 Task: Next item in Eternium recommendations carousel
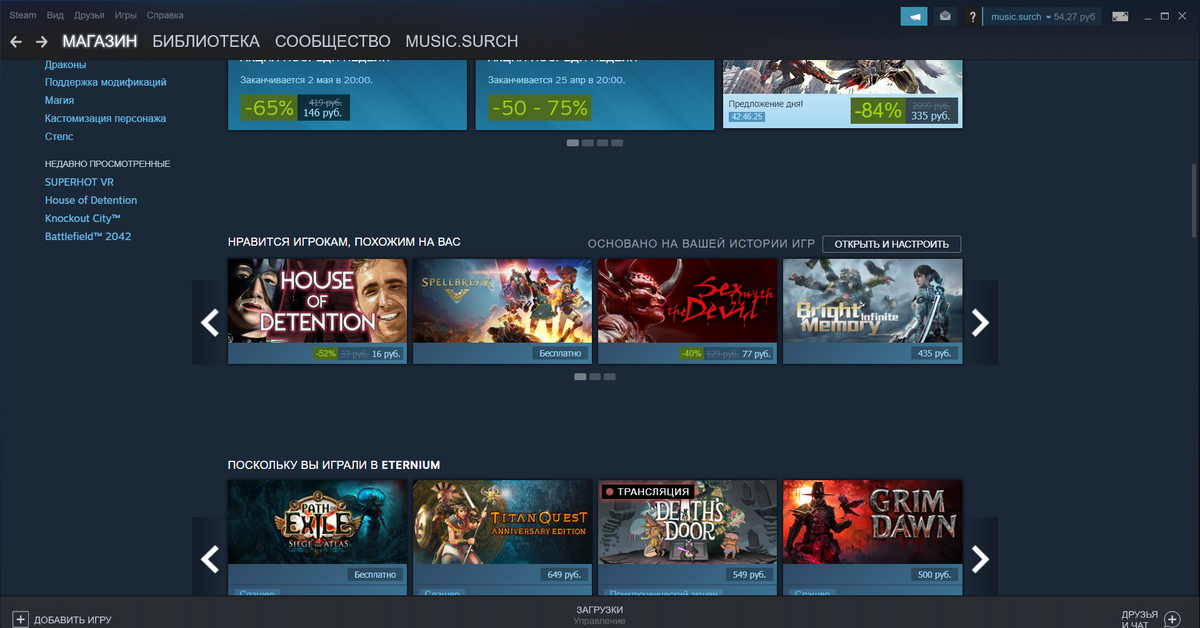[x=980, y=558]
